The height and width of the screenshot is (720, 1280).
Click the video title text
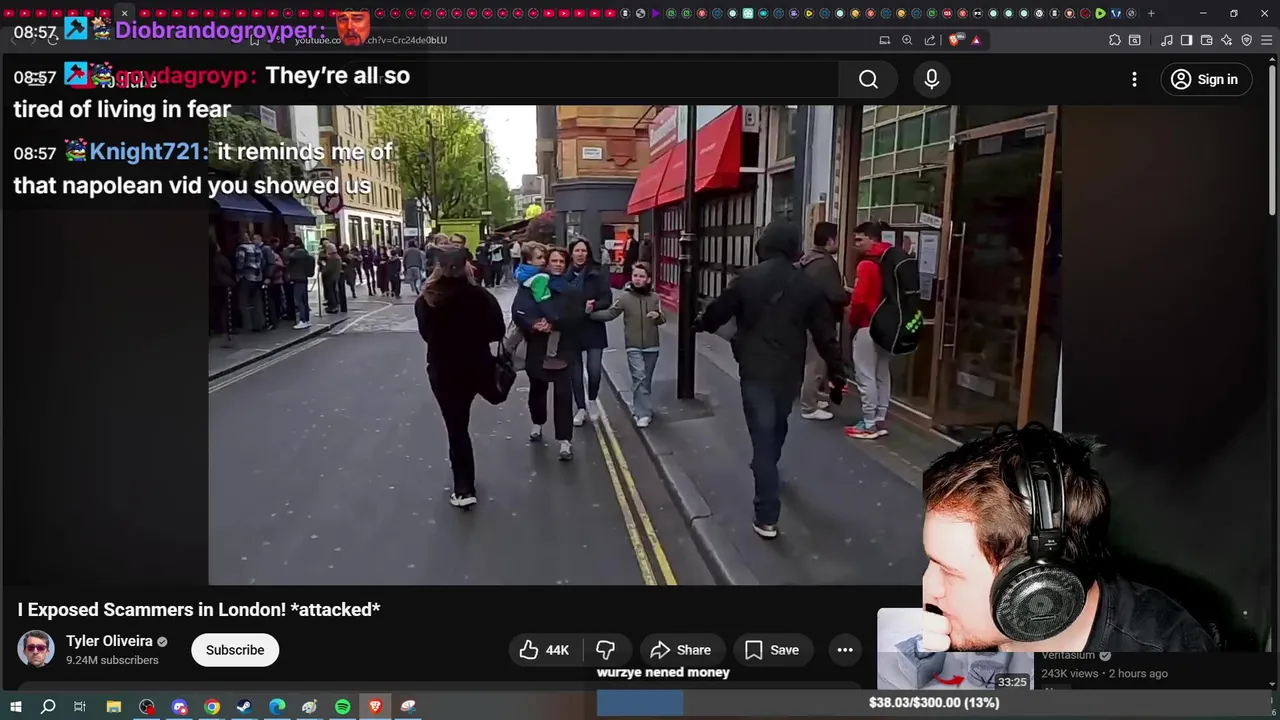199,609
